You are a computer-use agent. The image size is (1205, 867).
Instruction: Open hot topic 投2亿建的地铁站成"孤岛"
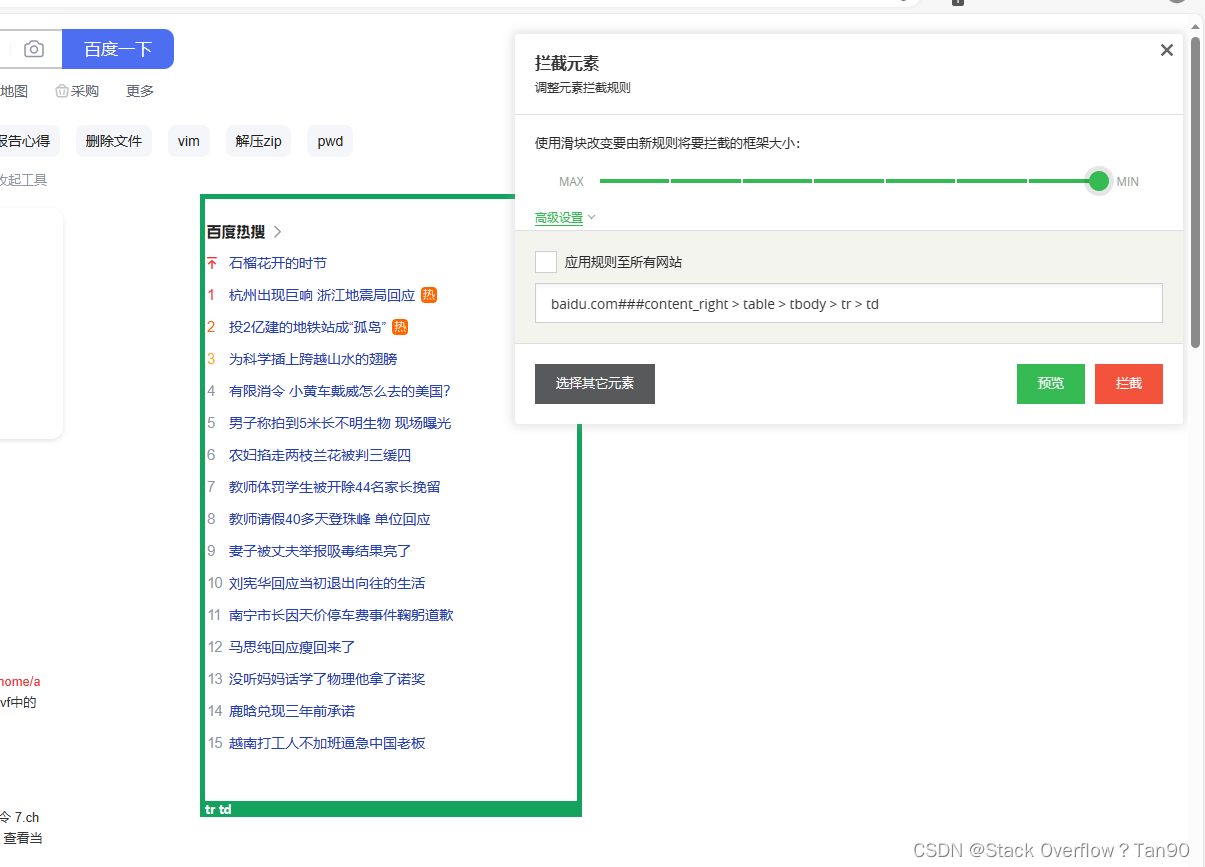point(308,327)
